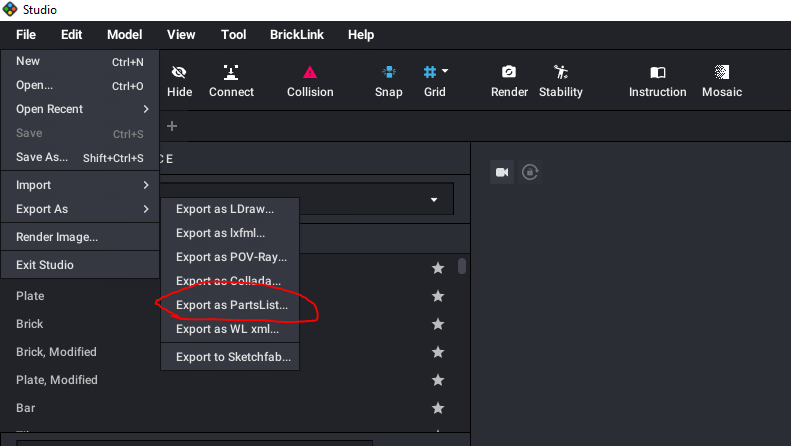Open the Edit menu
The image size is (791, 446).
pos(72,35)
